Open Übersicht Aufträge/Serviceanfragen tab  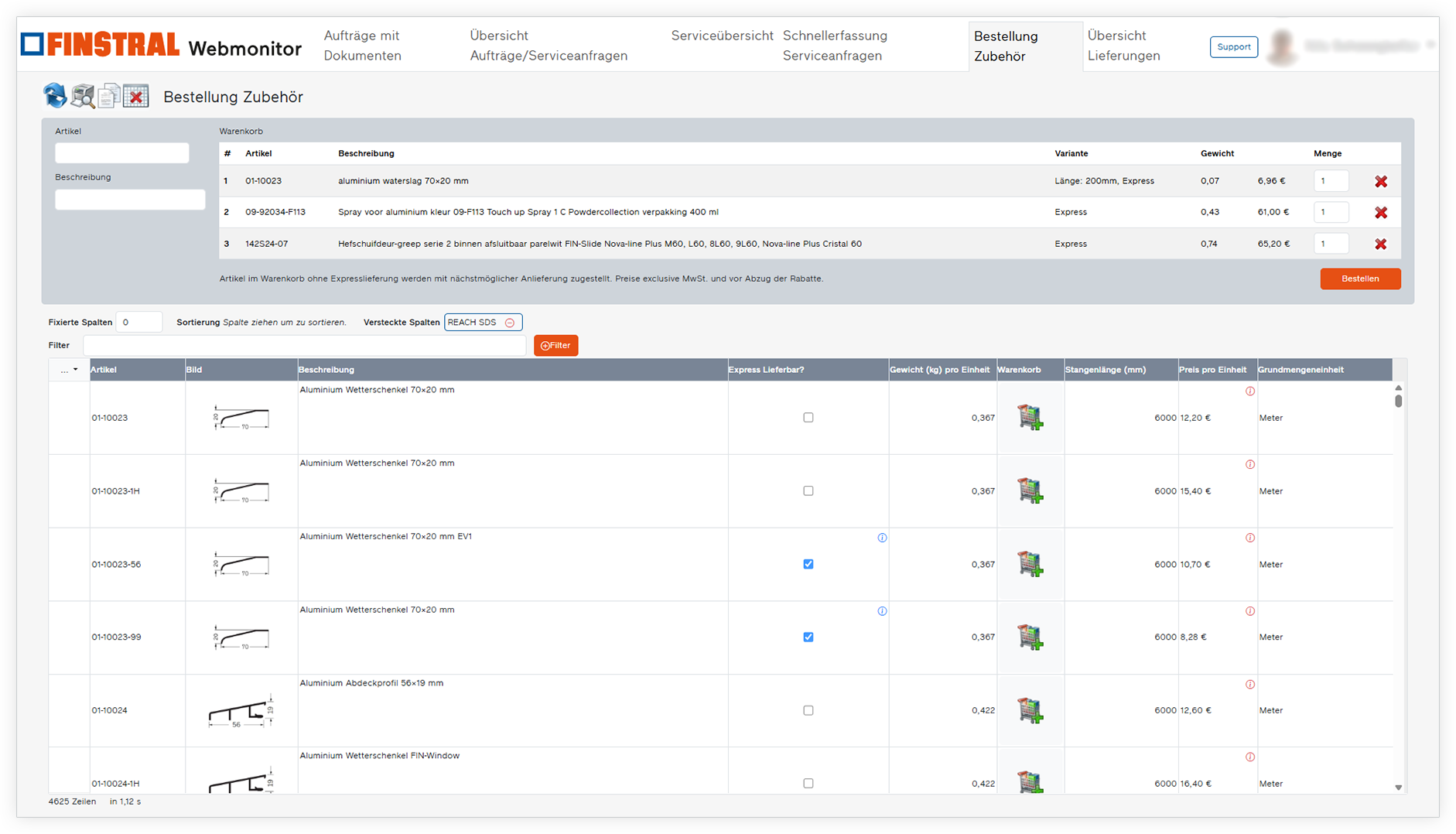point(549,46)
